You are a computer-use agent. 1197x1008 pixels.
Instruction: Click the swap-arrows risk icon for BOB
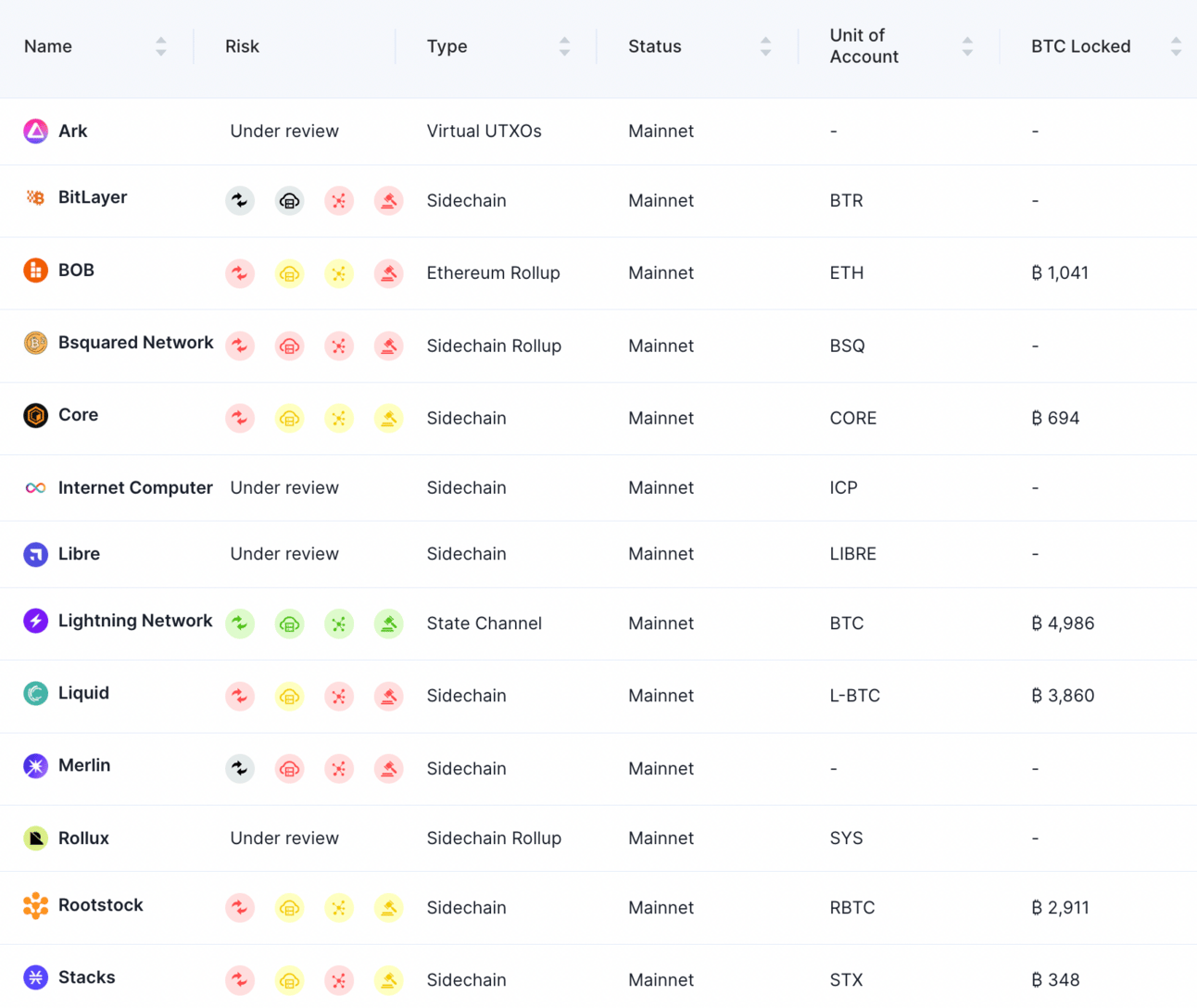click(240, 273)
